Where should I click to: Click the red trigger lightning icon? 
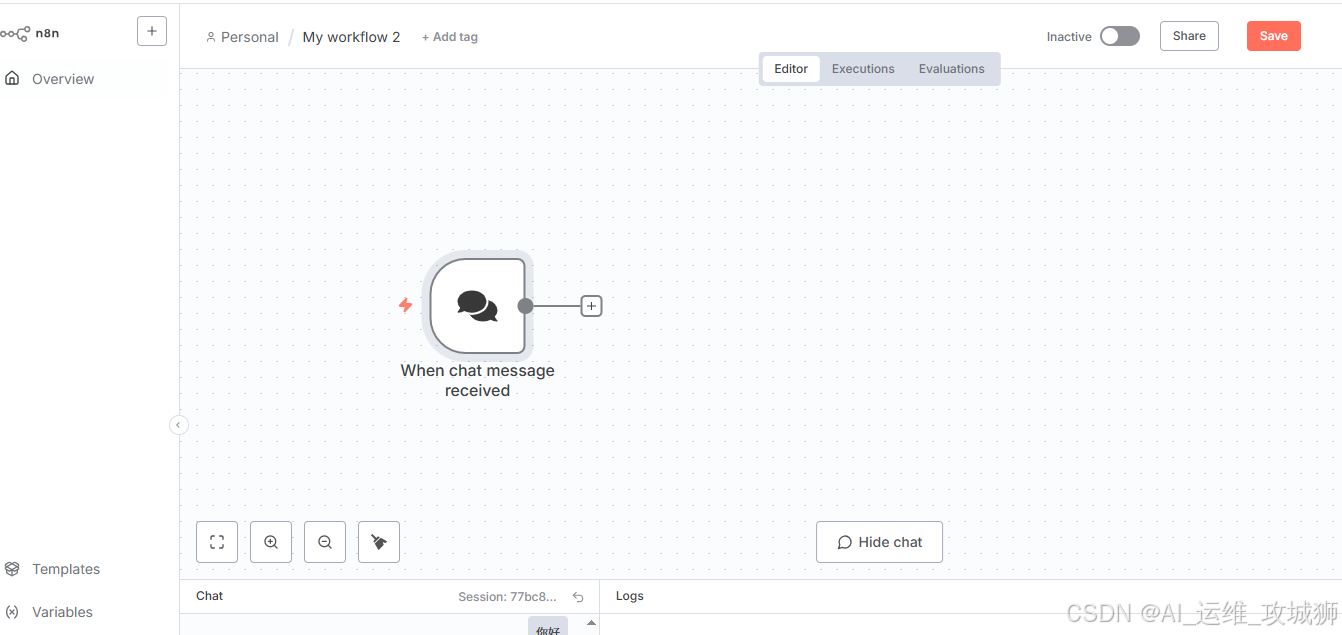406,305
